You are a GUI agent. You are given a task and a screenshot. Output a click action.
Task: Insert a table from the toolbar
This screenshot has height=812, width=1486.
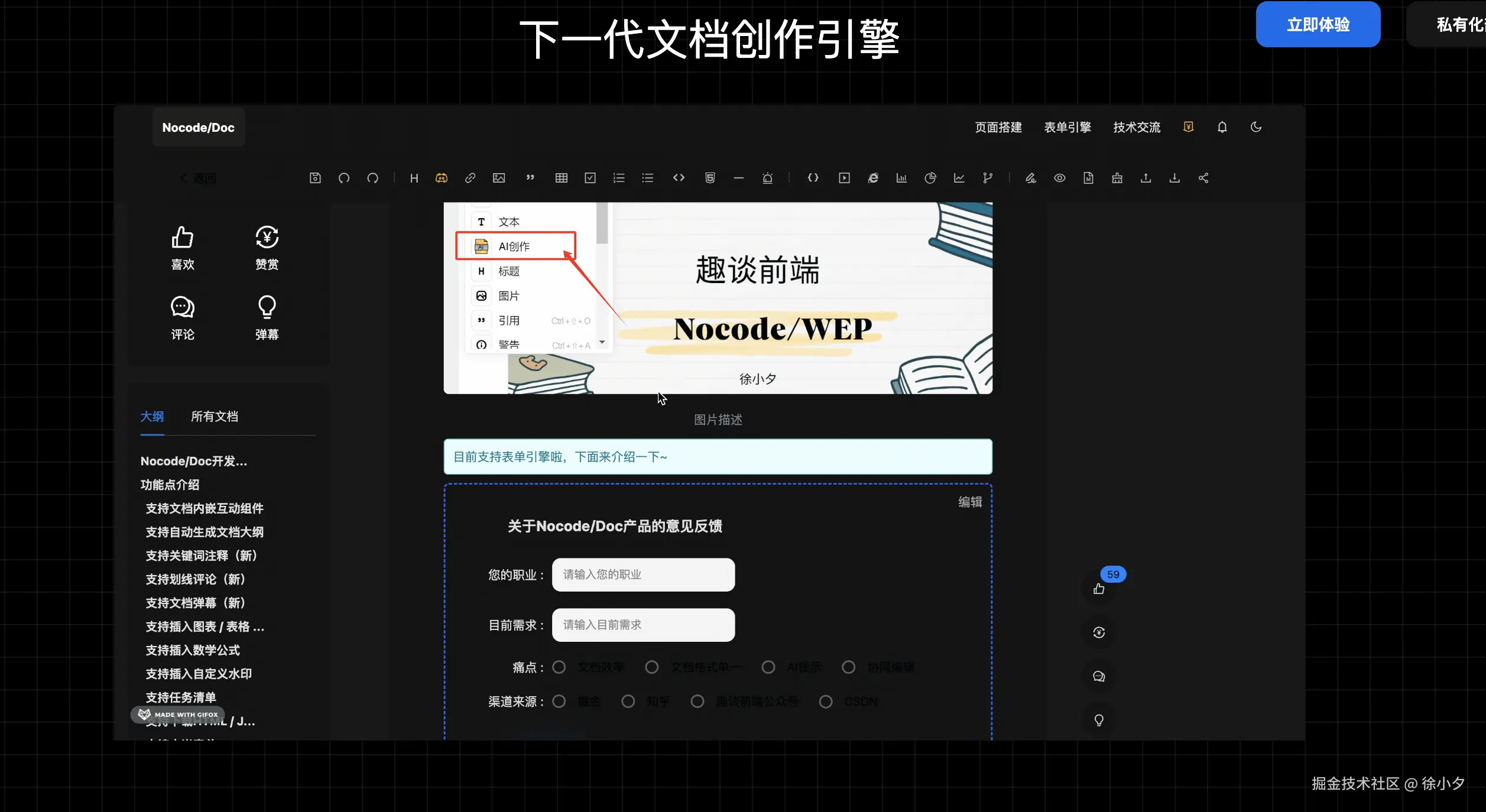561,178
